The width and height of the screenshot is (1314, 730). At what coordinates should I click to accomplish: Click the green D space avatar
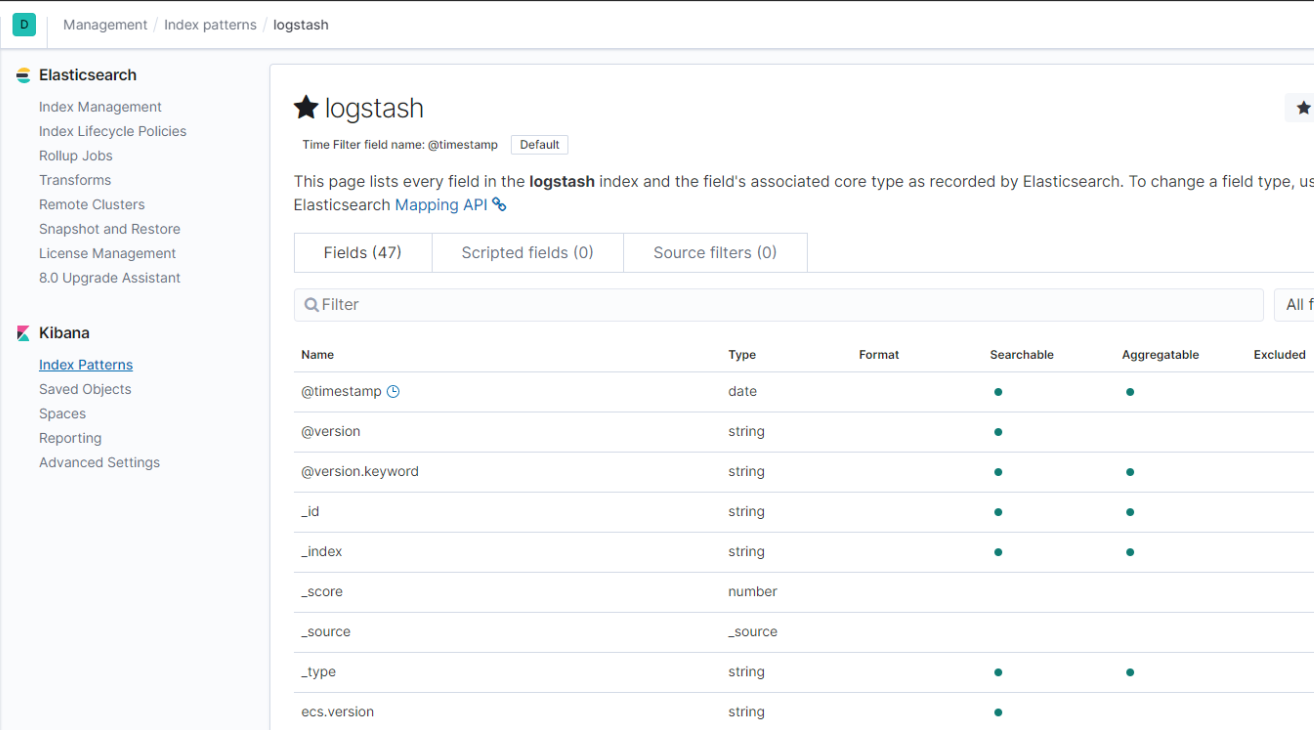click(x=24, y=25)
